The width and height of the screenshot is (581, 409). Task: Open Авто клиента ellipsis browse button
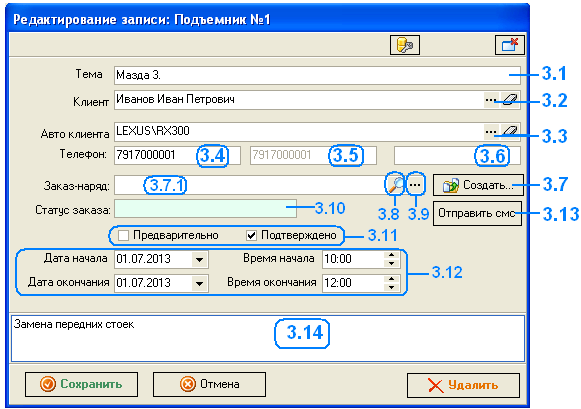(491, 132)
